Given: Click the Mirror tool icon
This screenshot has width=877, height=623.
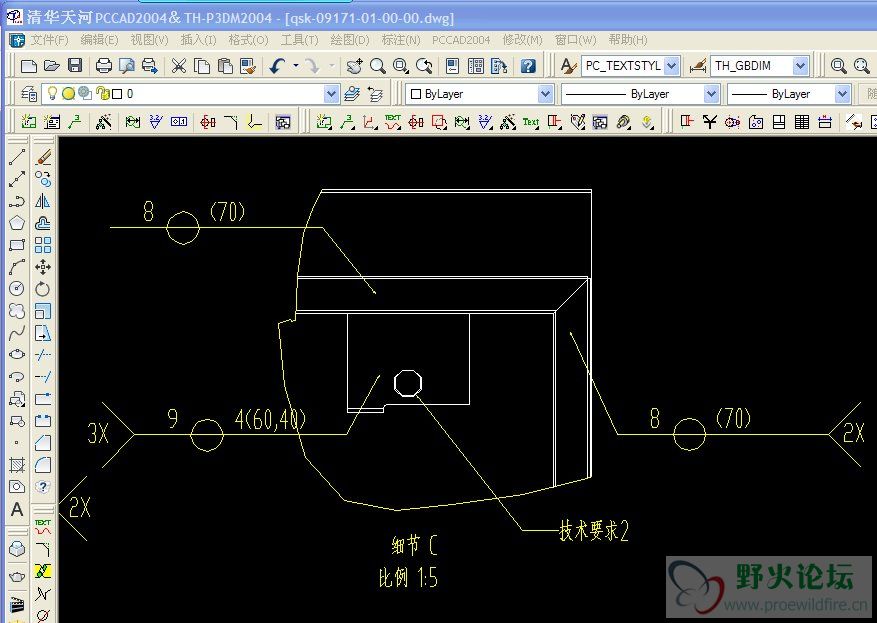Looking at the screenshot, I should [43, 201].
